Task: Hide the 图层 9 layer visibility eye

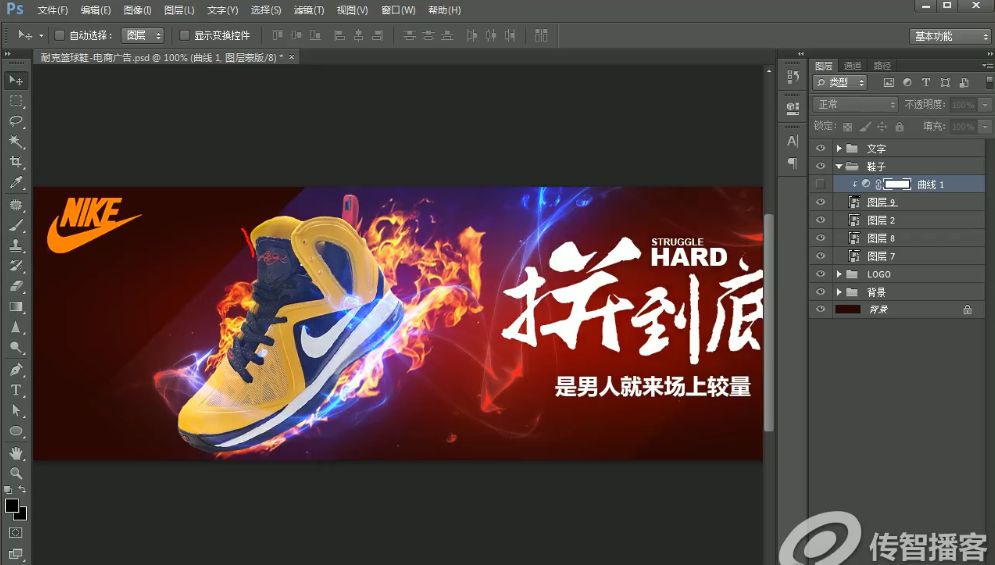Action: pyautogui.click(x=820, y=202)
